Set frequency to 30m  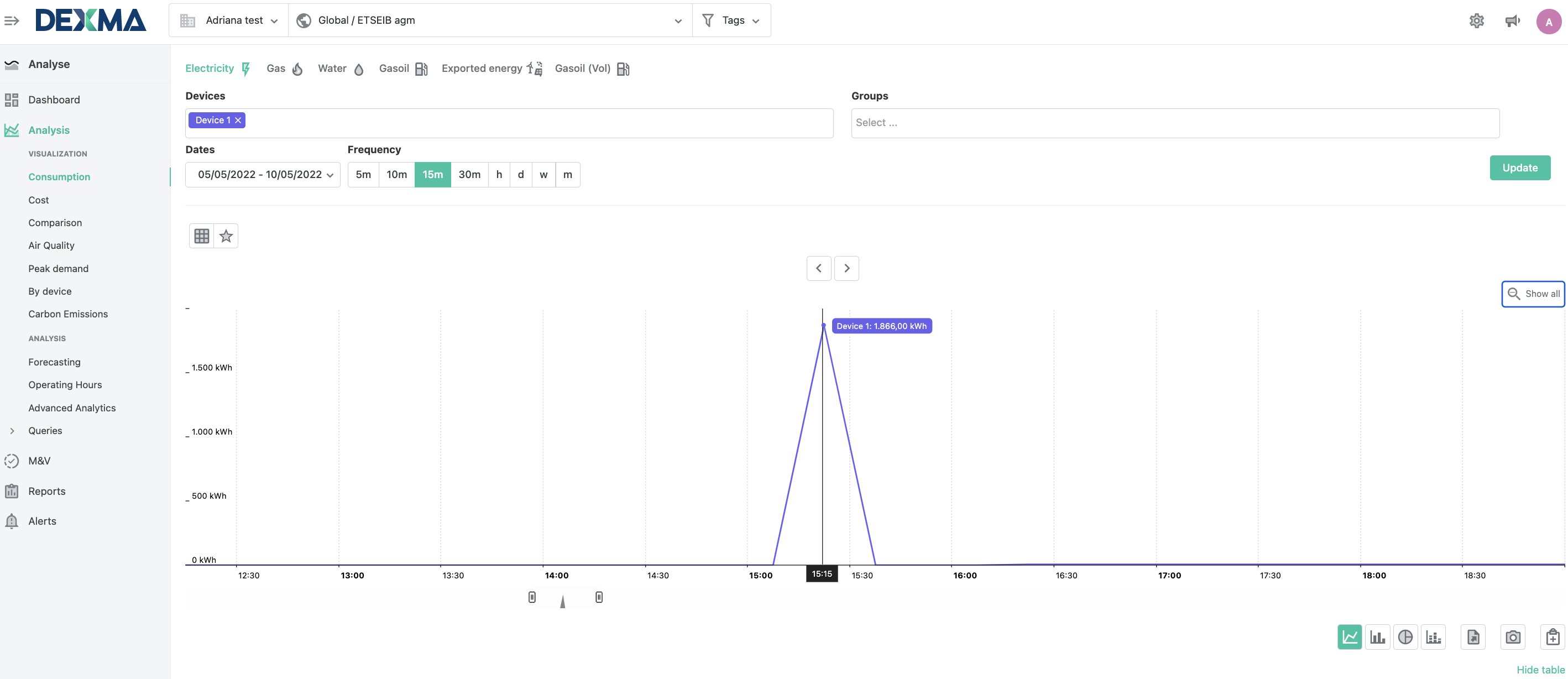[469, 174]
